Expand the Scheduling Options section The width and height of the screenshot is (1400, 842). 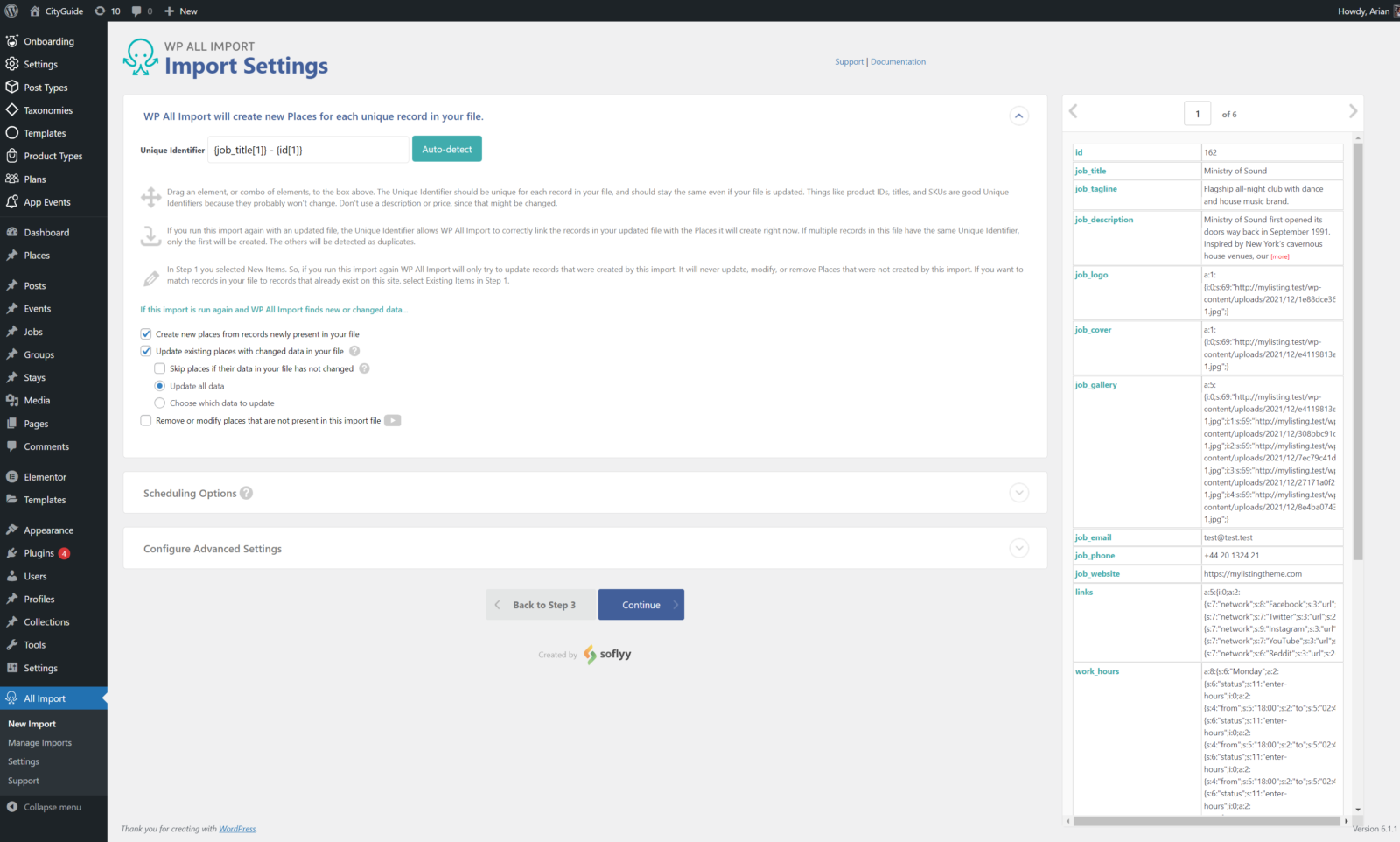(x=1018, y=493)
